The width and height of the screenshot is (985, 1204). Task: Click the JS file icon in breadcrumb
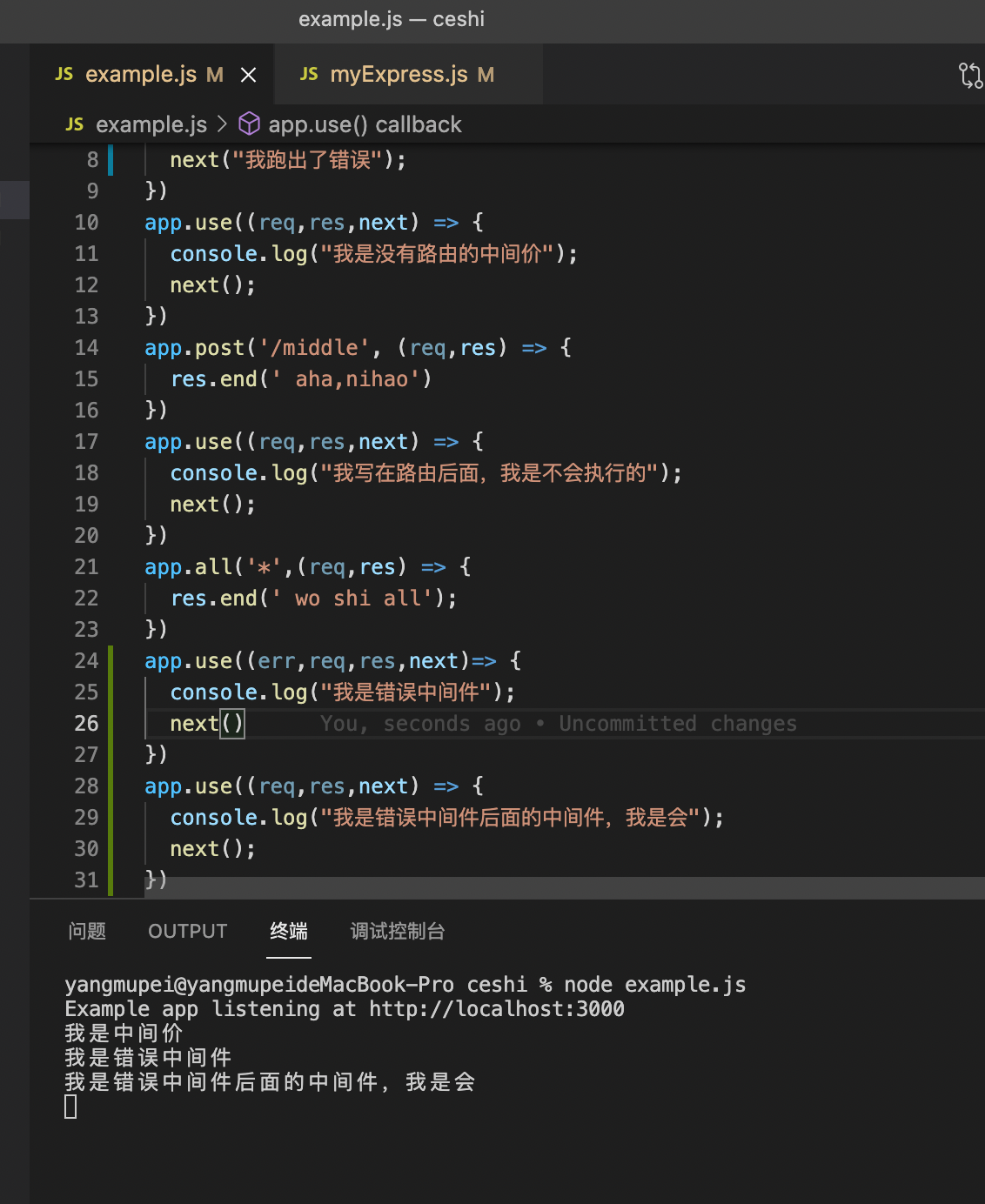[75, 124]
